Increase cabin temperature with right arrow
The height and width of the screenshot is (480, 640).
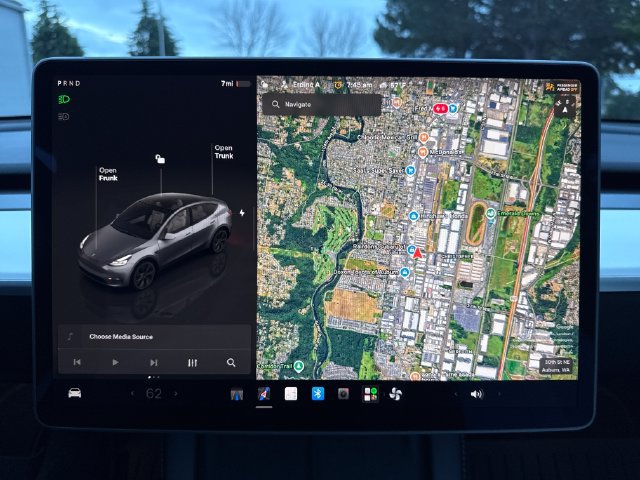[176, 394]
